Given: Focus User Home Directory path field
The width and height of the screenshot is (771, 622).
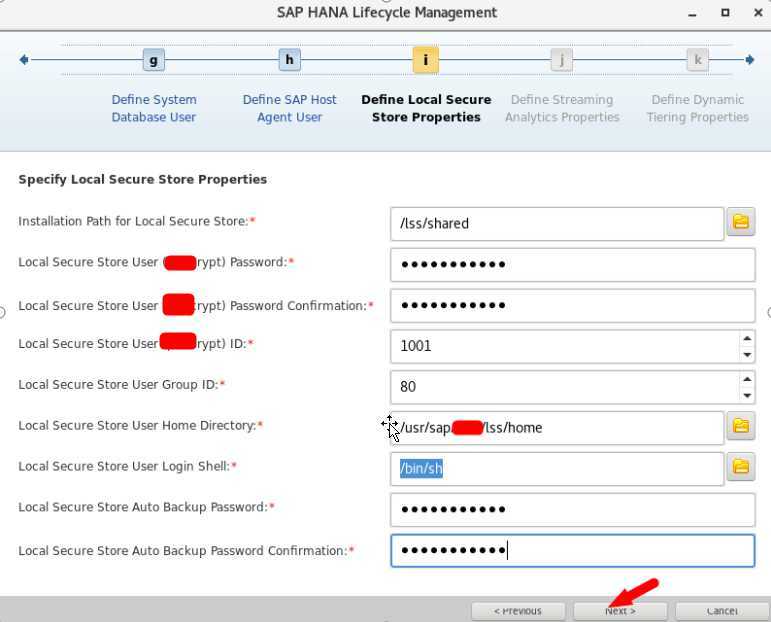Looking at the screenshot, I should click(557, 428).
